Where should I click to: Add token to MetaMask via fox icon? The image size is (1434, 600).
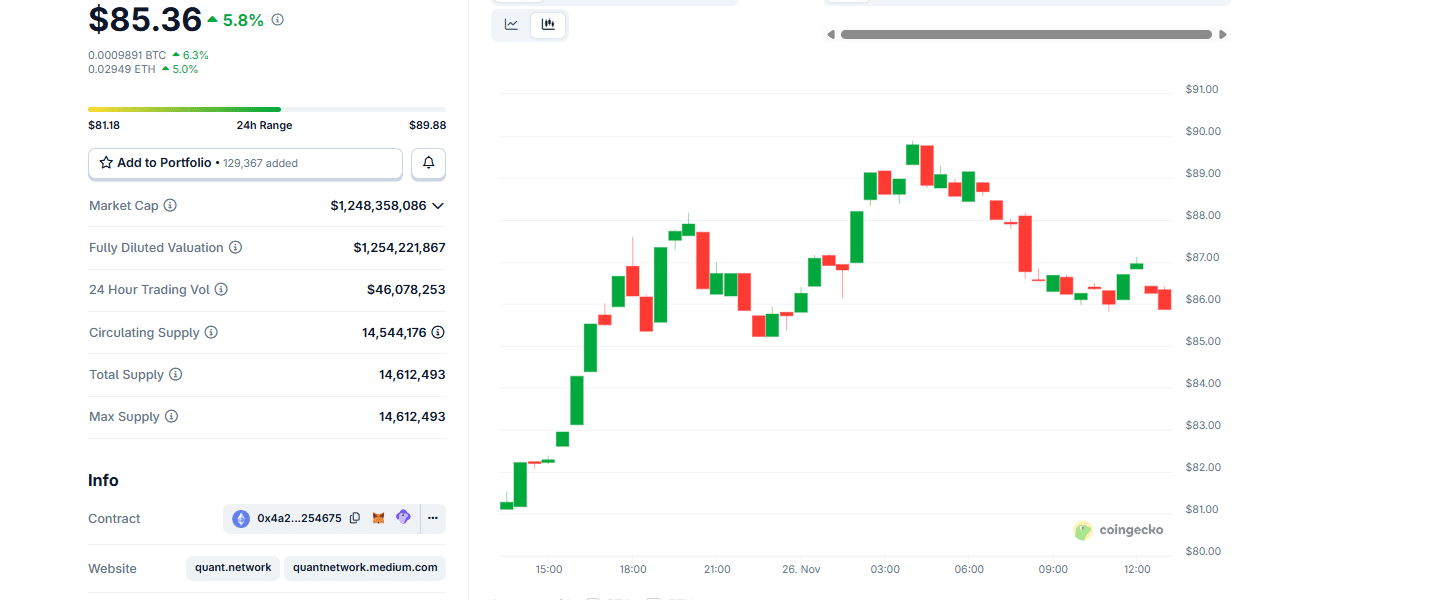click(x=379, y=518)
